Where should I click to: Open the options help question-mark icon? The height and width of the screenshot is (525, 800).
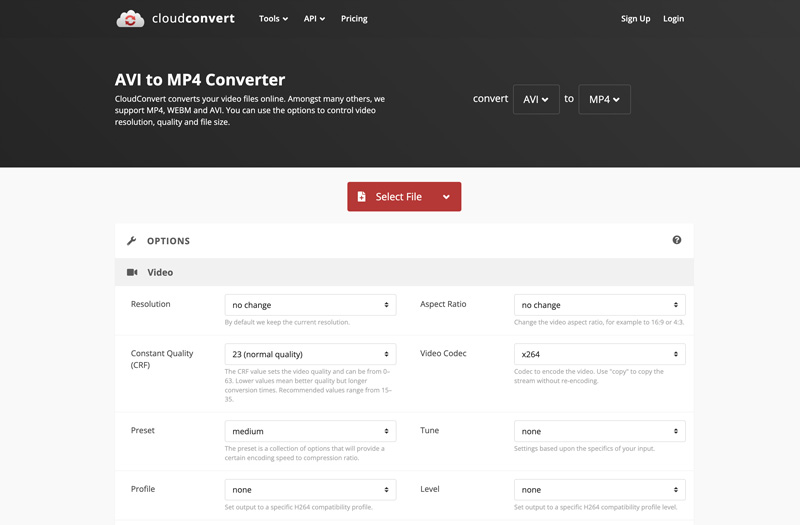click(x=677, y=240)
